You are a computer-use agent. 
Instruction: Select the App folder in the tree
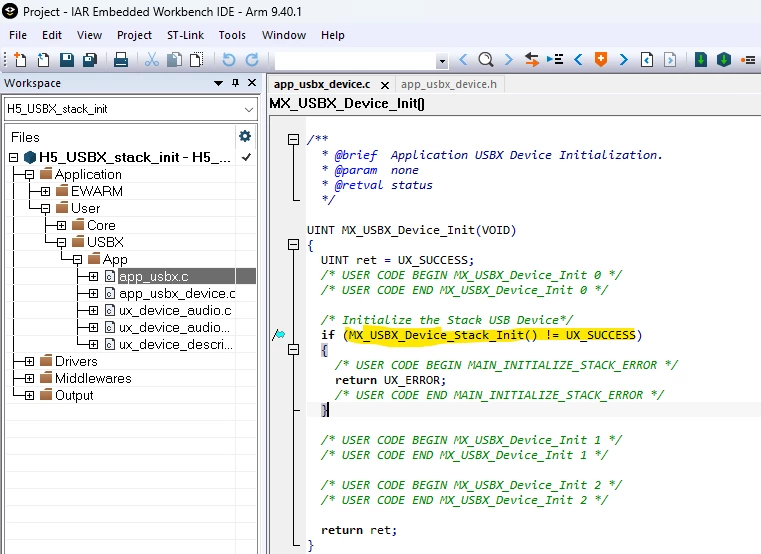115,259
